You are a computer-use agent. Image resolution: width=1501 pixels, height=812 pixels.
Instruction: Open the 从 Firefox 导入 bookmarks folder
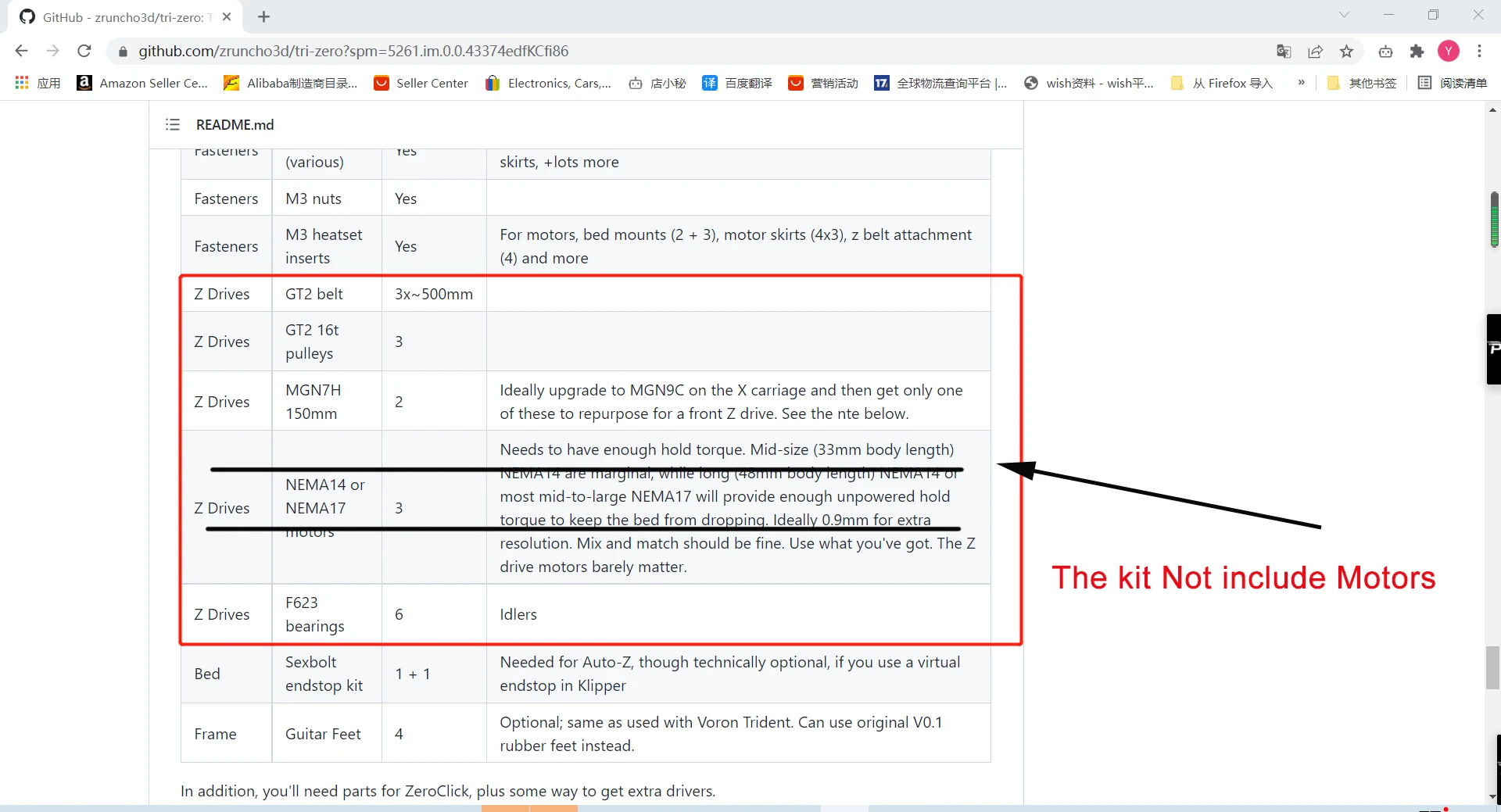(1222, 83)
